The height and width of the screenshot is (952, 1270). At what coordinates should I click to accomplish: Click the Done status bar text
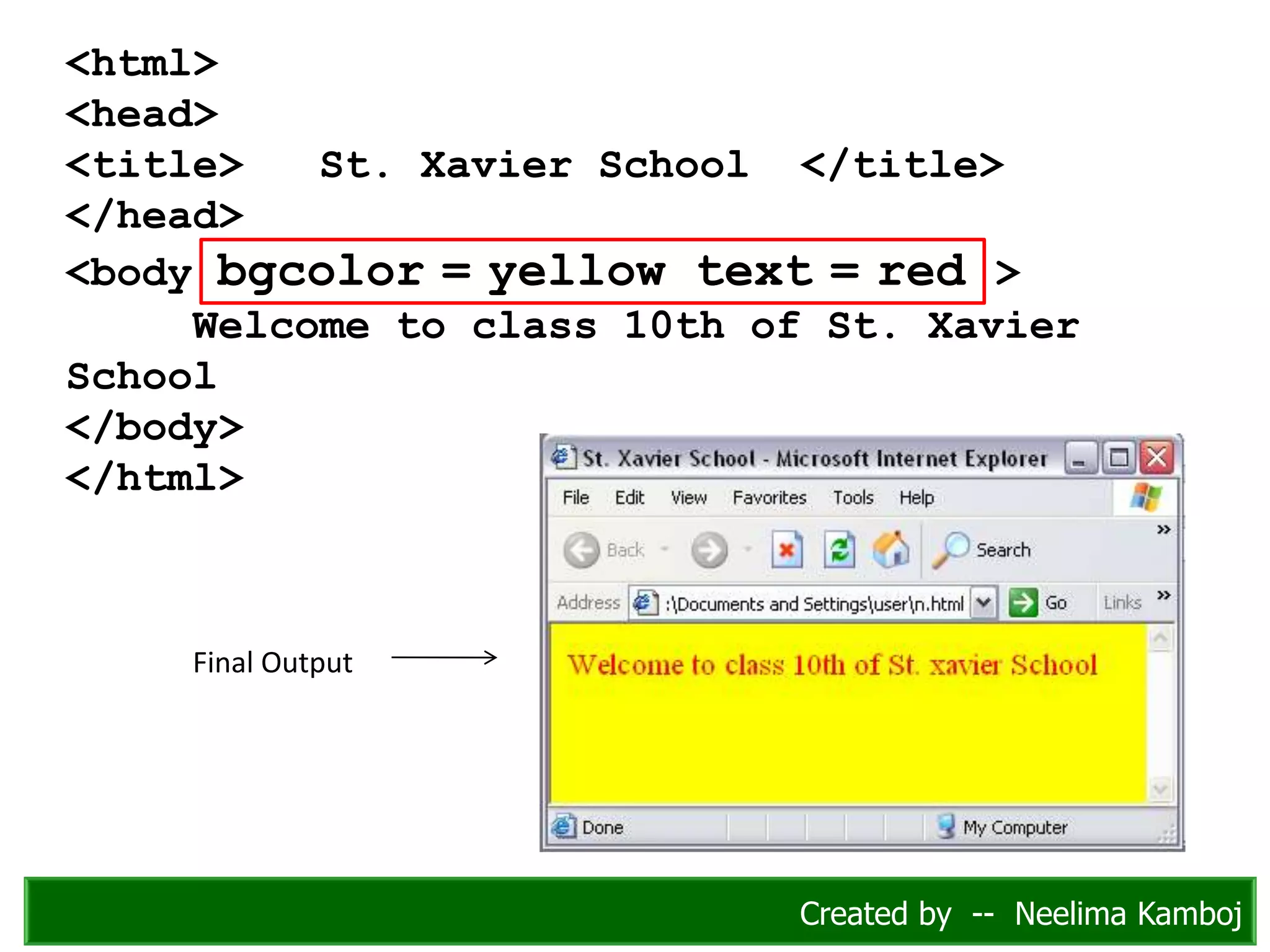click(602, 828)
